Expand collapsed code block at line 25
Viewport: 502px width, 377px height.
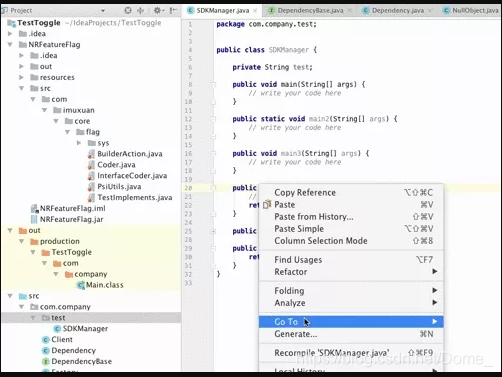(213, 231)
